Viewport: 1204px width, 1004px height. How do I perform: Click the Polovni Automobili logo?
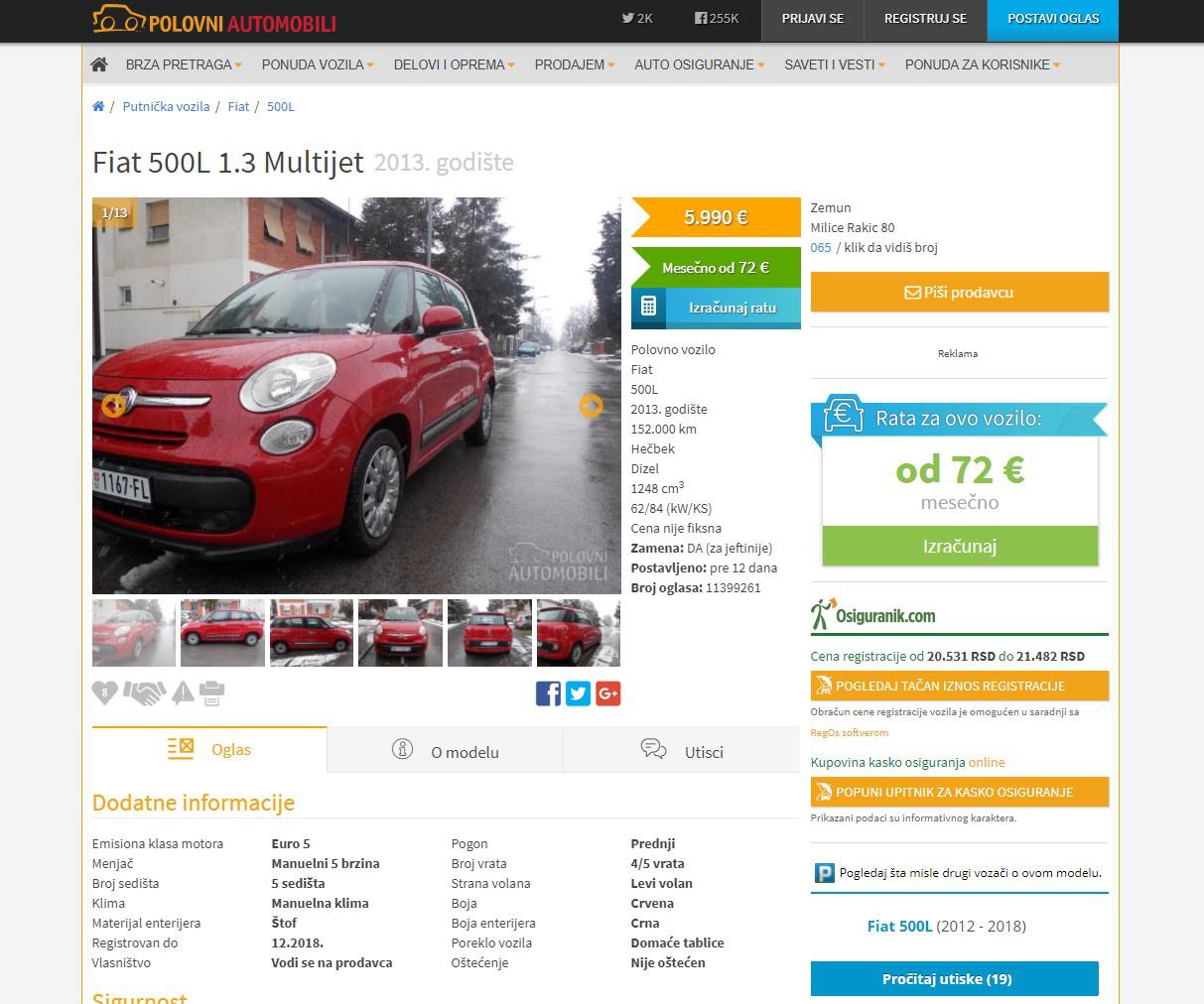click(214, 20)
